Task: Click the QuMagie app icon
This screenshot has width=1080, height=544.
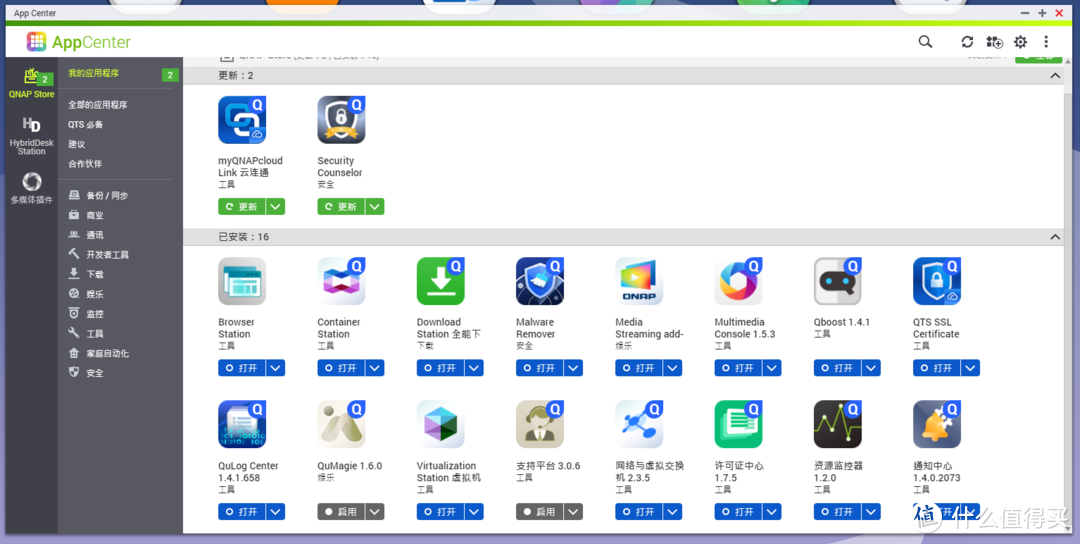Action: (x=341, y=424)
